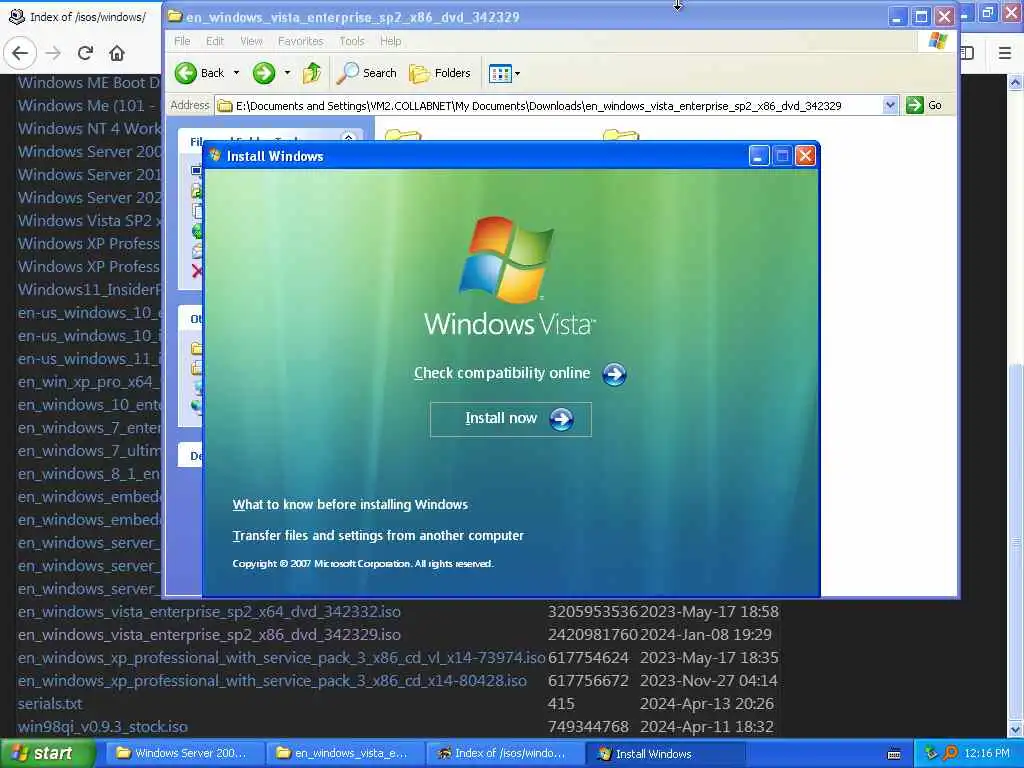Click the browser sidebar panel icon
The width and height of the screenshot is (1024, 768).
pyautogui.click(x=967, y=53)
